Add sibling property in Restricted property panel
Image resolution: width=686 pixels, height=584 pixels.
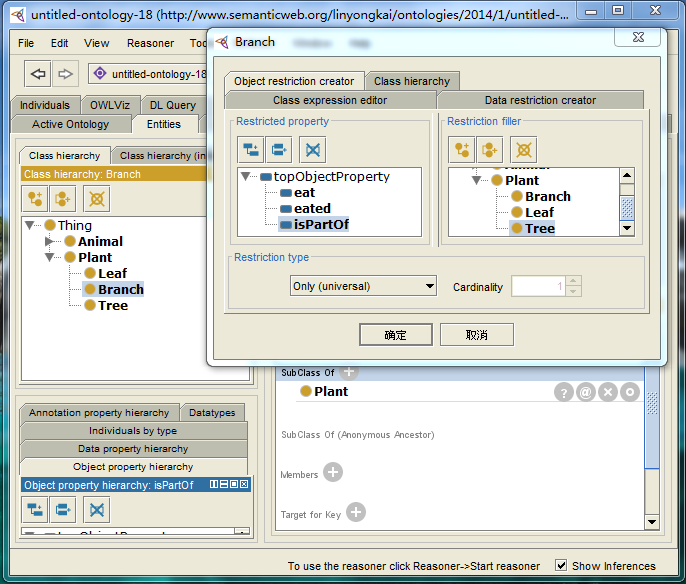coord(279,150)
